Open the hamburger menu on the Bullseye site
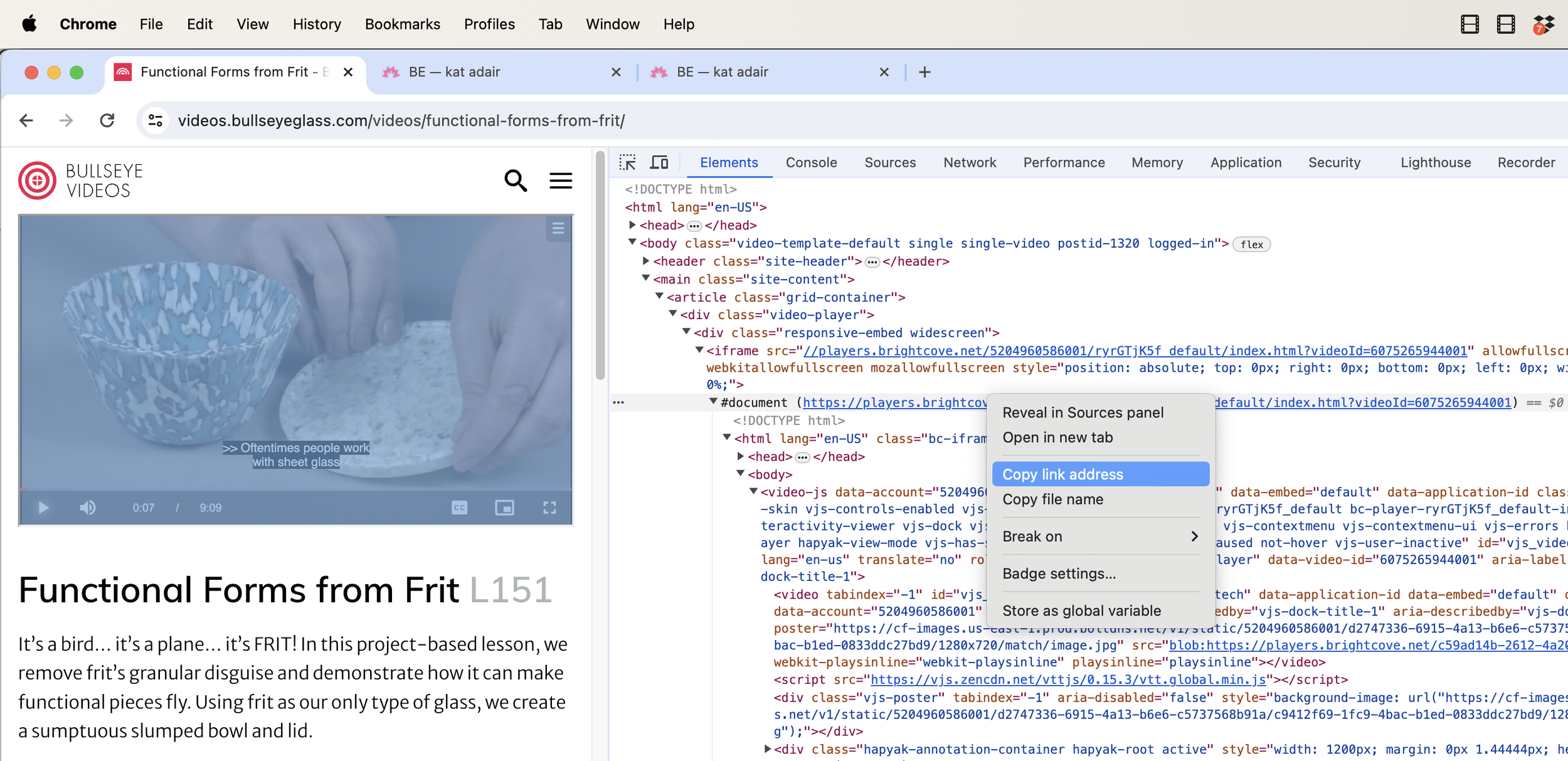 [561, 181]
